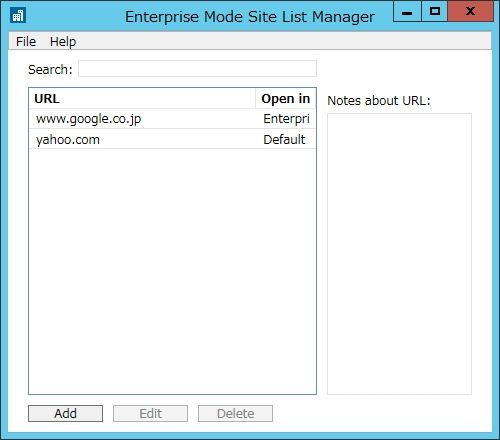
Task: Click the Edit button
Action: coord(150,413)
